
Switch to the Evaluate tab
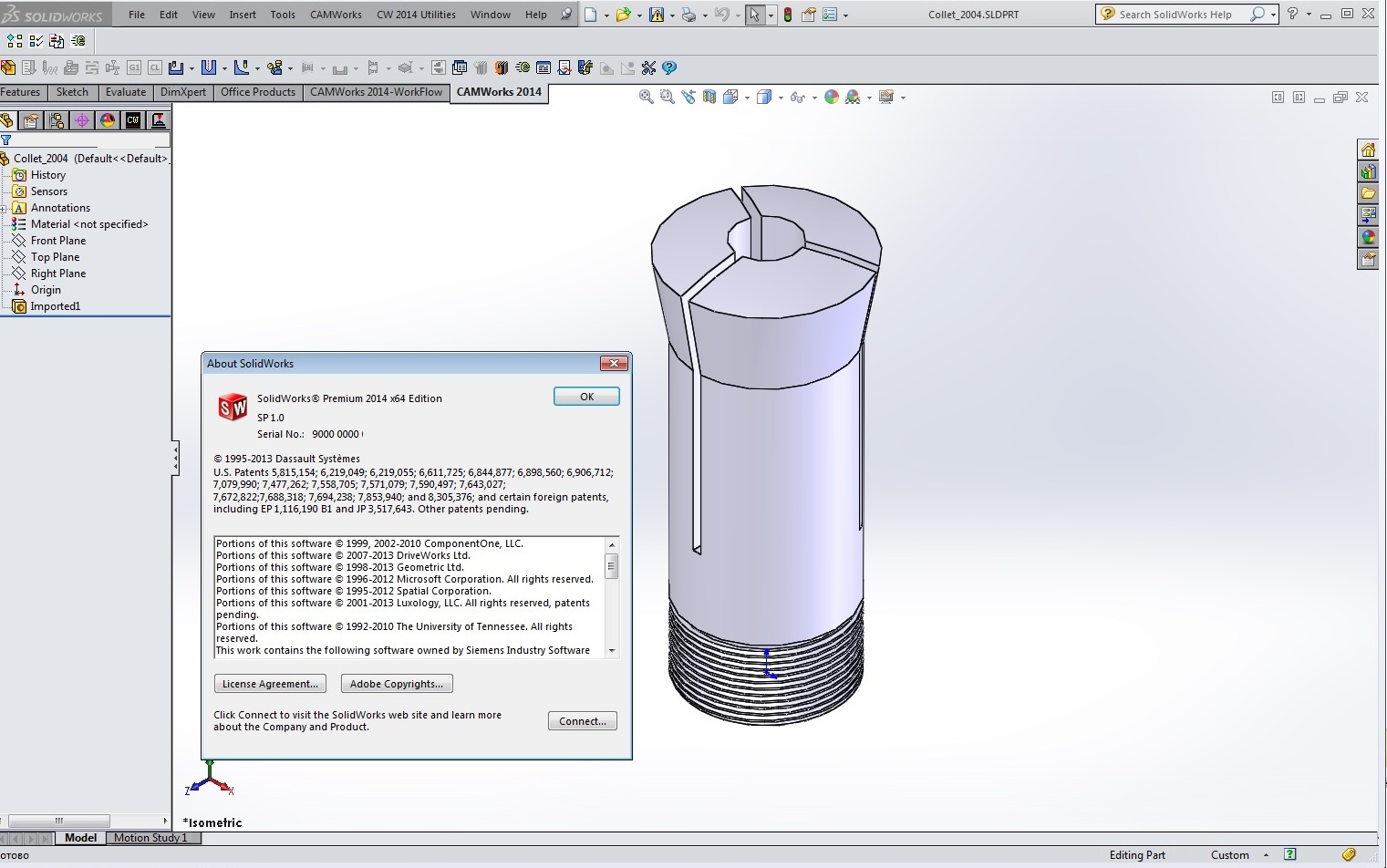pyautogui.click(x=126, y=92)
